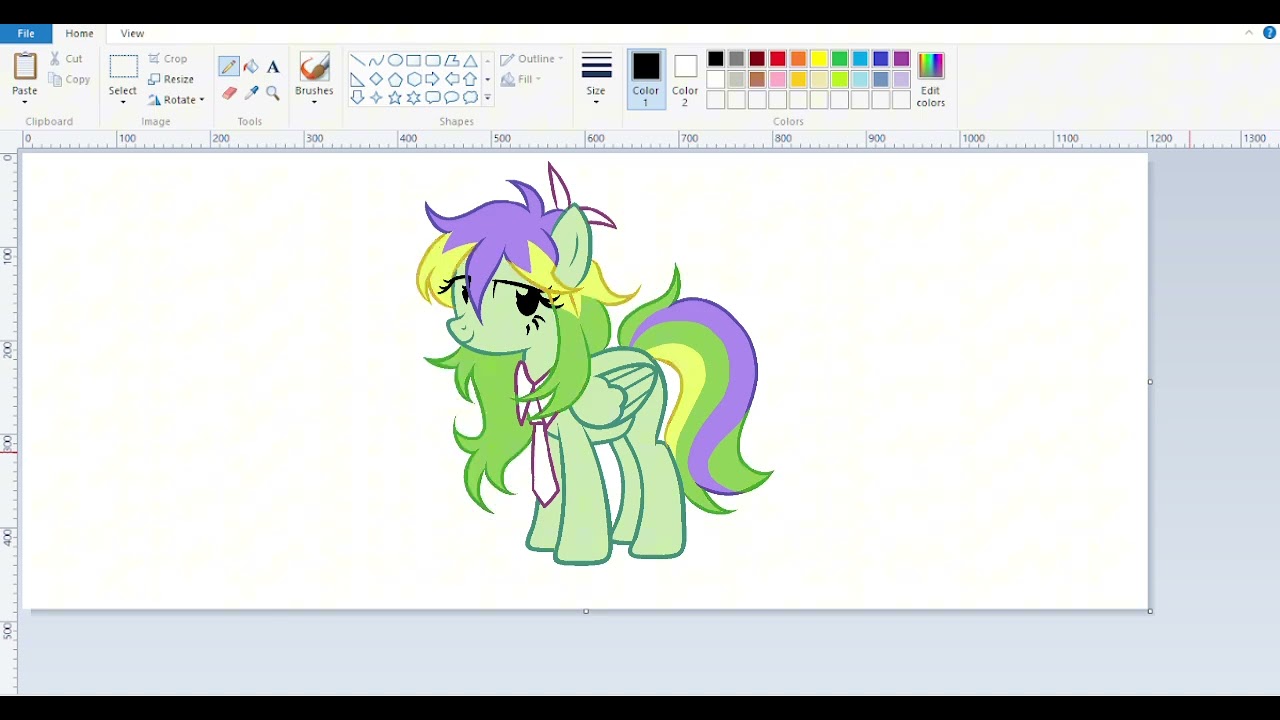This screenshot has height=720, width=1280.
Task: Choose the Left arrow shape
Action: coord(452,79)
